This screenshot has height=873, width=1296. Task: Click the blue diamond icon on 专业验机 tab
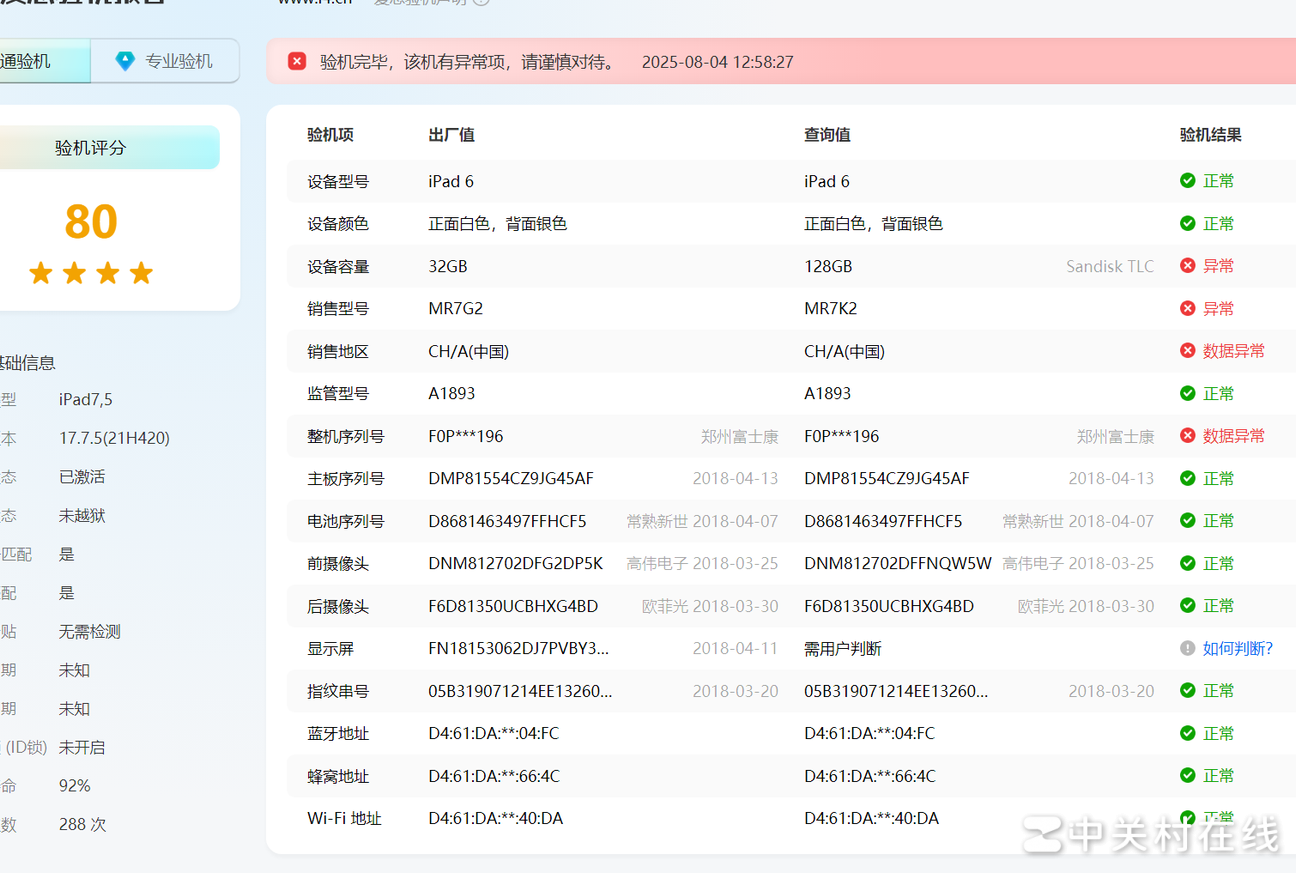[x=124, y=60]
